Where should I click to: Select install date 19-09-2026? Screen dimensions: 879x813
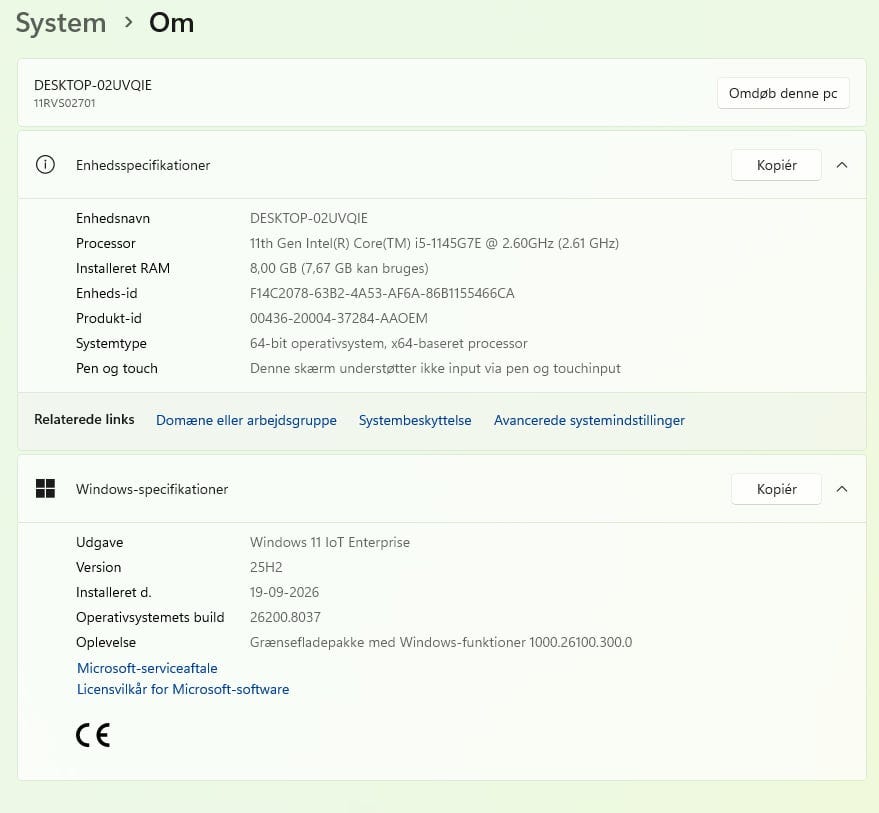[x=284, y=592]
